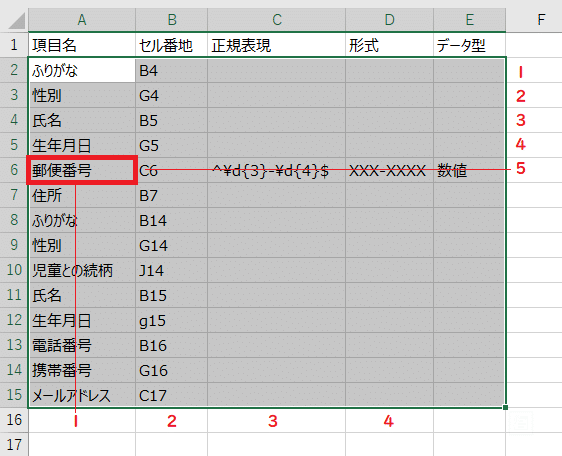This screenshot has height=456, width=562.
Task: Click the 項目名 header cell
Action: click(82, 45)
